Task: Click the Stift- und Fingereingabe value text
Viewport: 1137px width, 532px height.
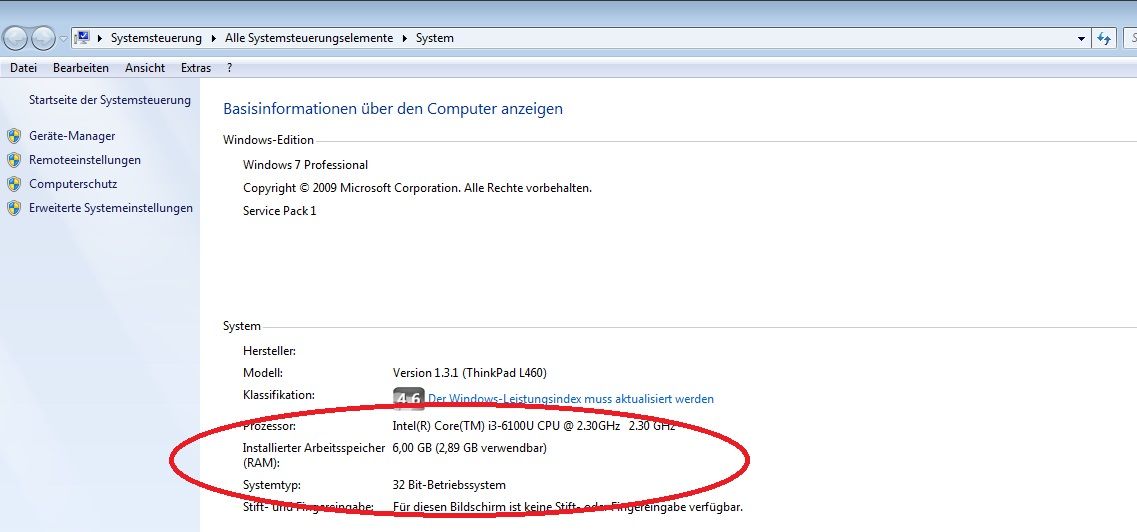Action: pyautogui.click(x=568, y=507)
